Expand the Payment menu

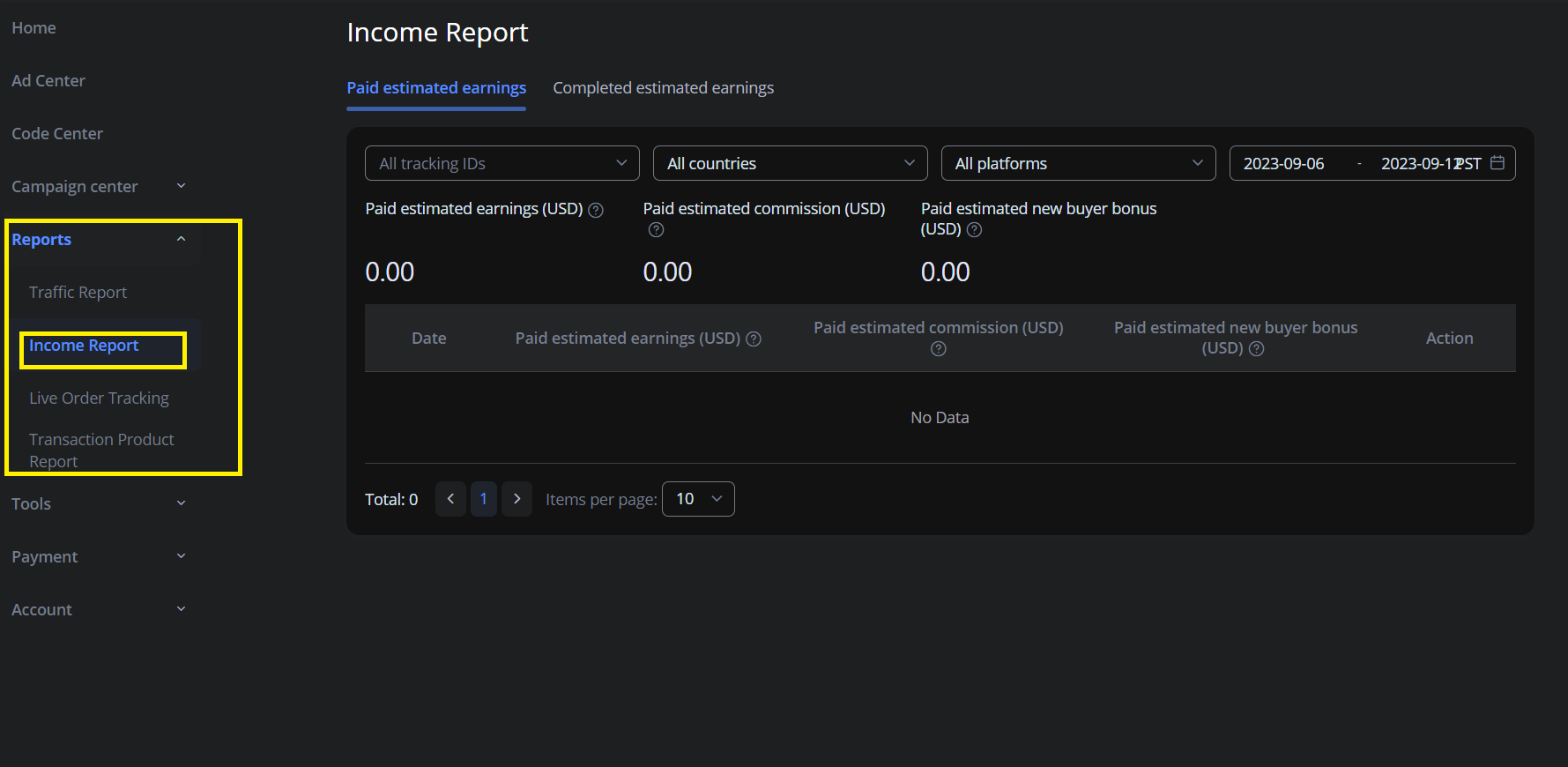click(x=100, y=556)
